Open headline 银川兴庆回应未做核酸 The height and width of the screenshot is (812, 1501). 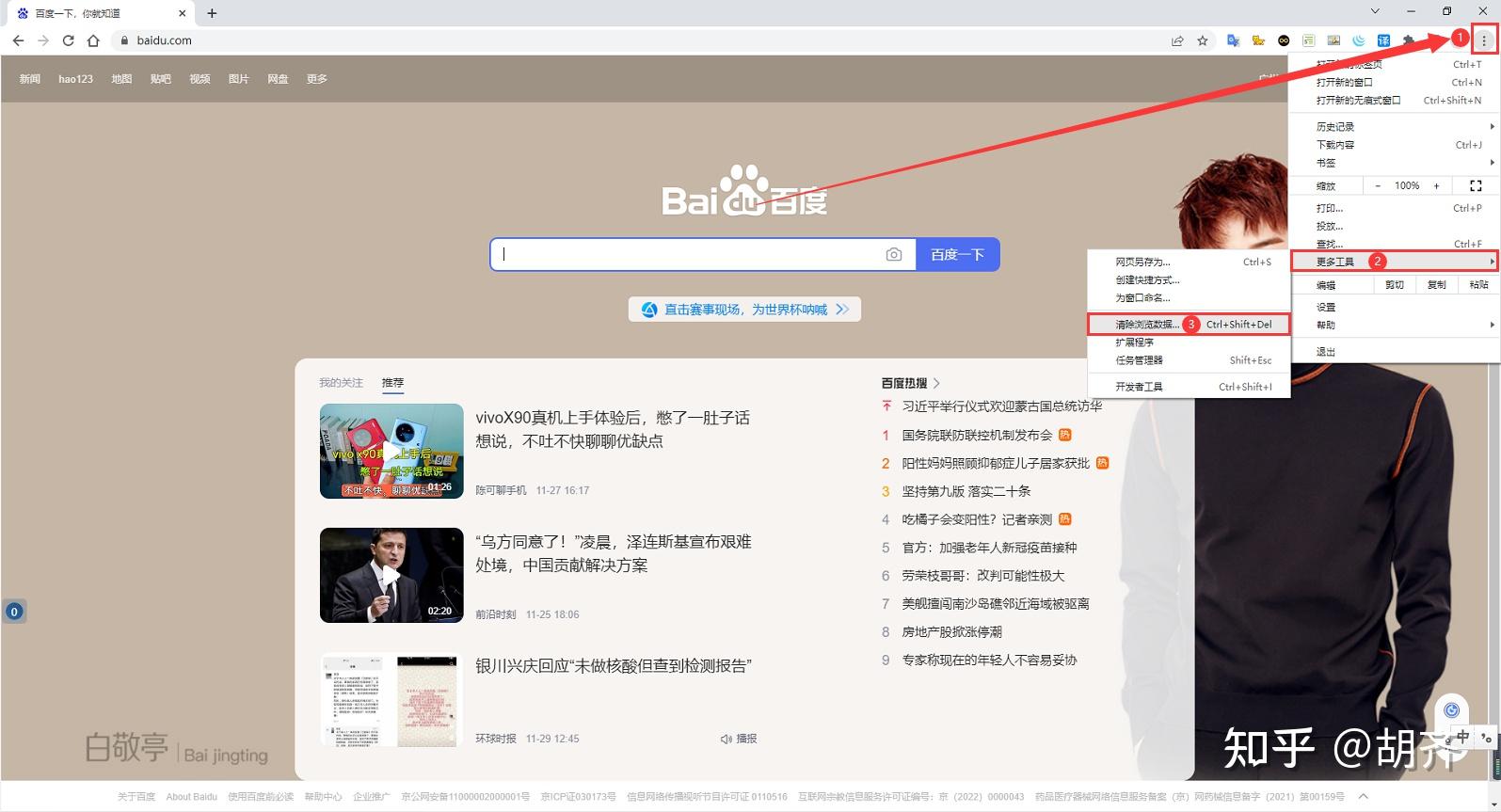(614, 666)
